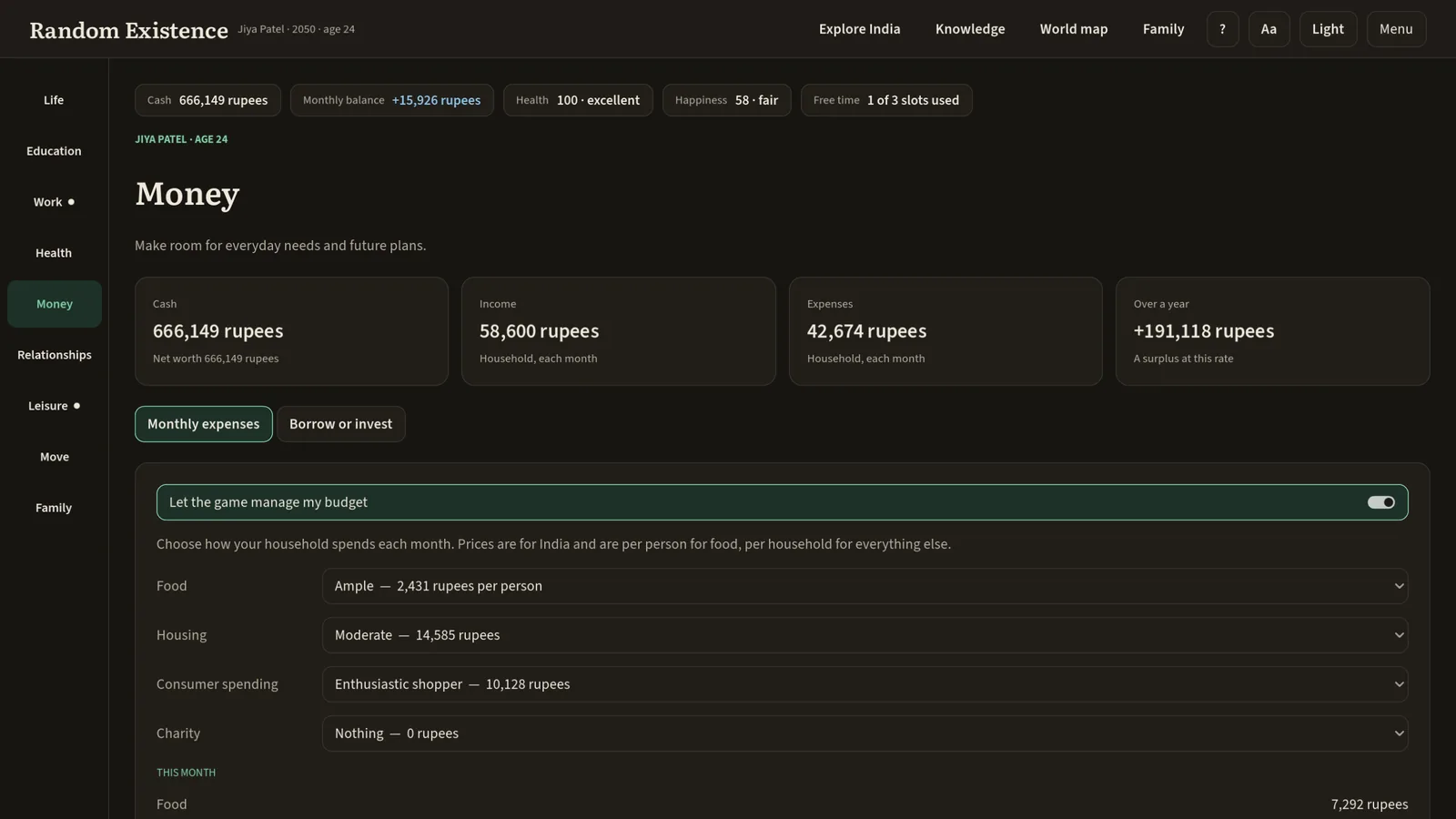Click the 'Jiya Patel · 2050 · age 24' header text
Screen dimensions: 1456x819
tap(297, 29)
